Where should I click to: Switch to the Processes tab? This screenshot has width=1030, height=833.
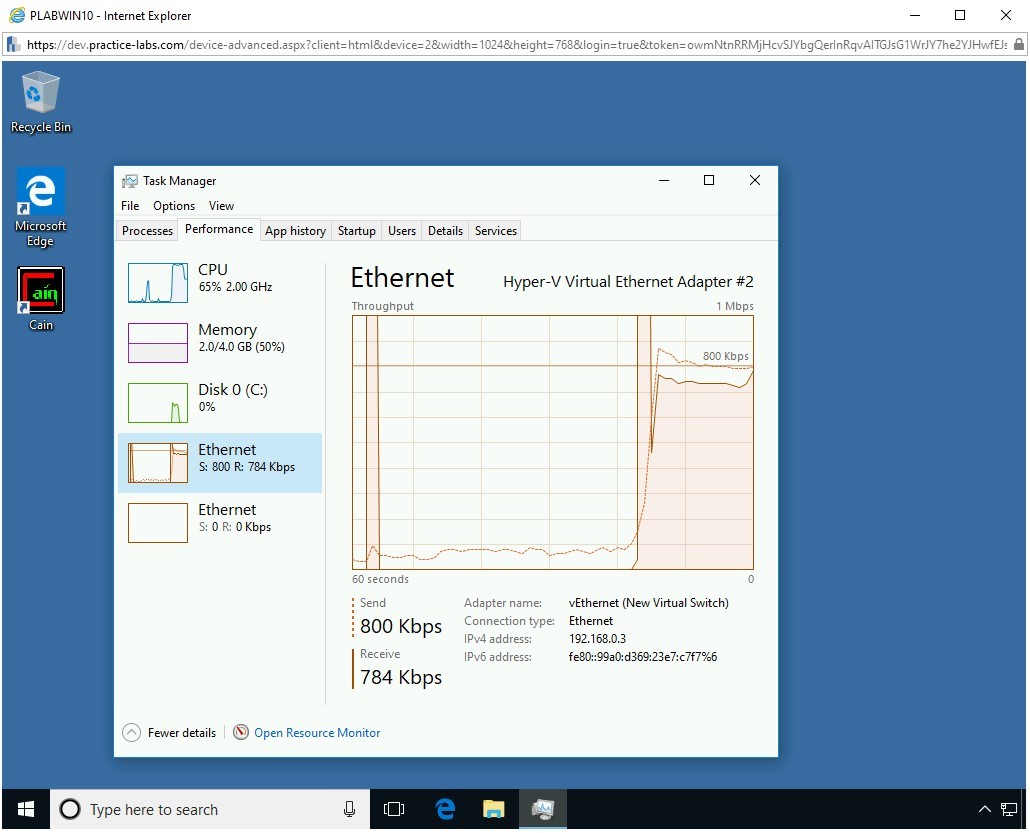click(147, 231)
